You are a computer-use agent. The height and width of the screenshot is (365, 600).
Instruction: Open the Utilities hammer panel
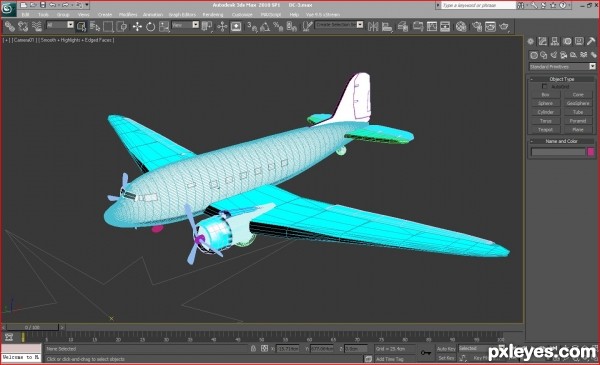click(x=591, y=41)
